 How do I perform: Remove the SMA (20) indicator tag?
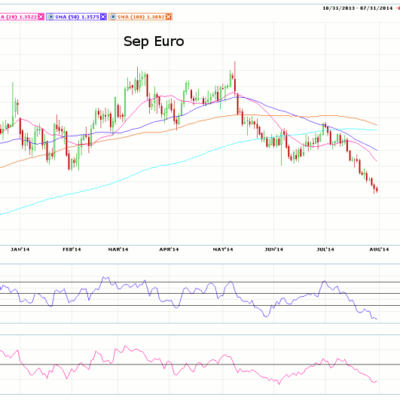pyautogui.click(x=41, y=17)
